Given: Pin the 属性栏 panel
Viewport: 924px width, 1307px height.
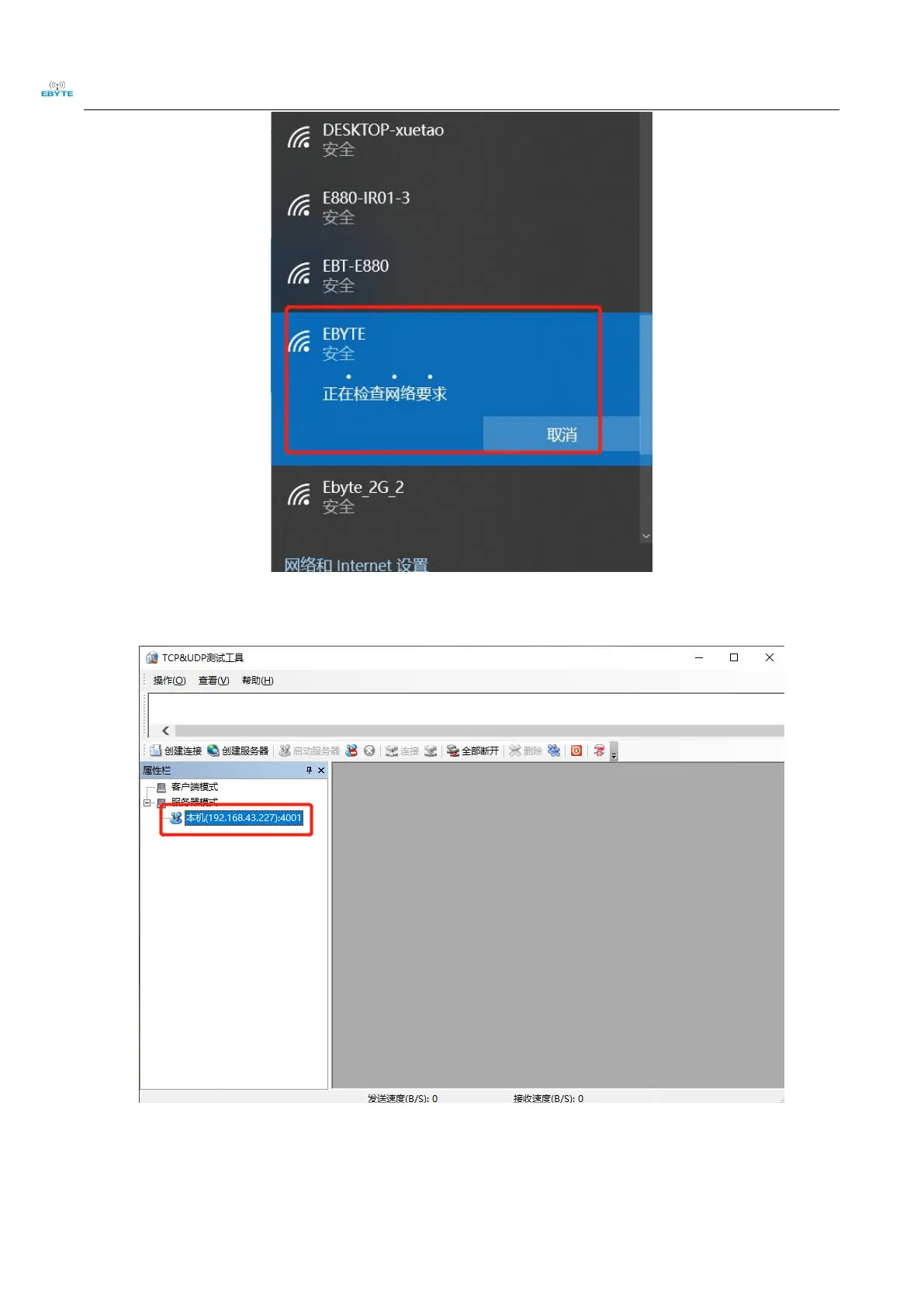Looking at the screenshot, I should click(309, 770).
